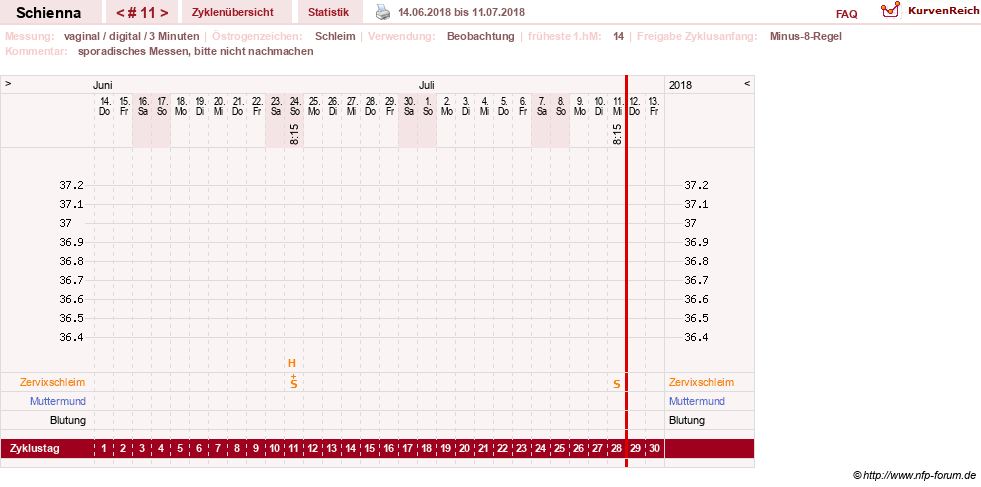
Task: Click the date header 13. Fr
Action: tap(654, 106)
